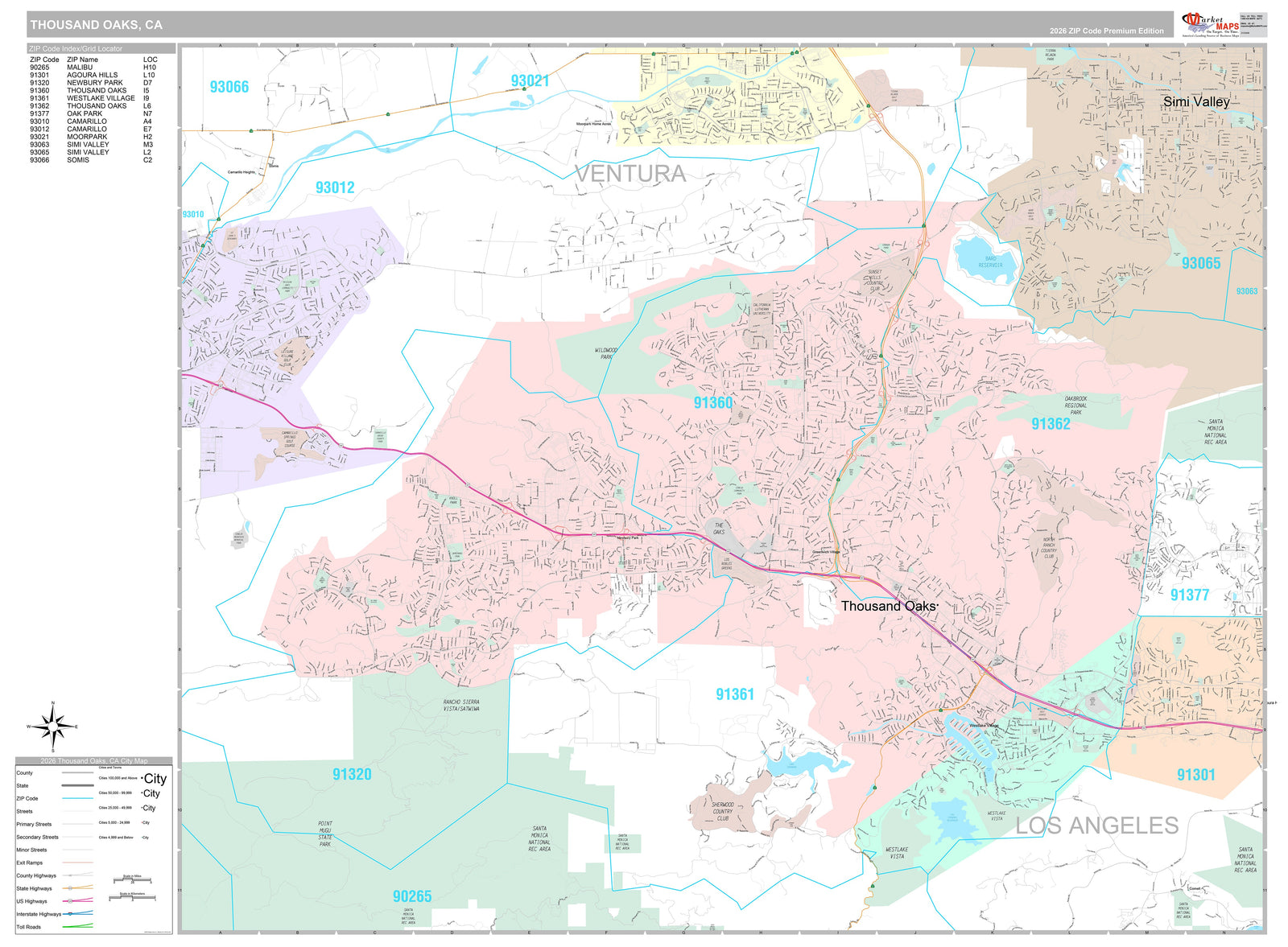Image resolution: width=1288 pixels, height=947 pixels.
Task: Click the 91361 ZIP label on the map
Action: point(735,694)
